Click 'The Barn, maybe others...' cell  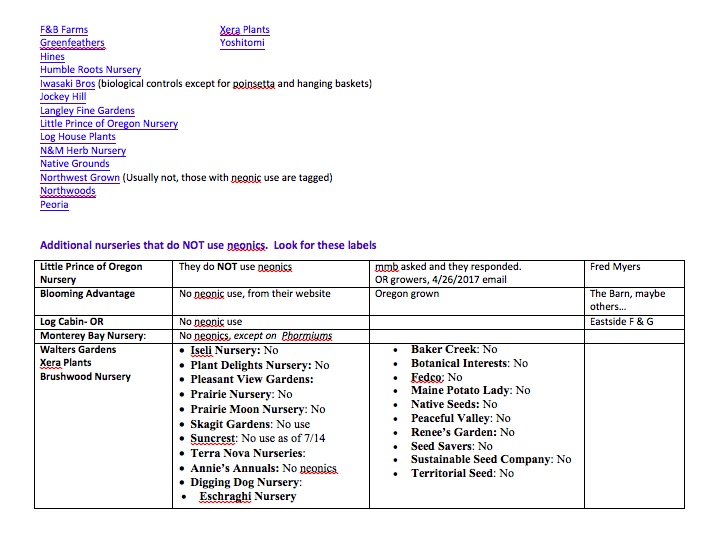click(635, 302)
